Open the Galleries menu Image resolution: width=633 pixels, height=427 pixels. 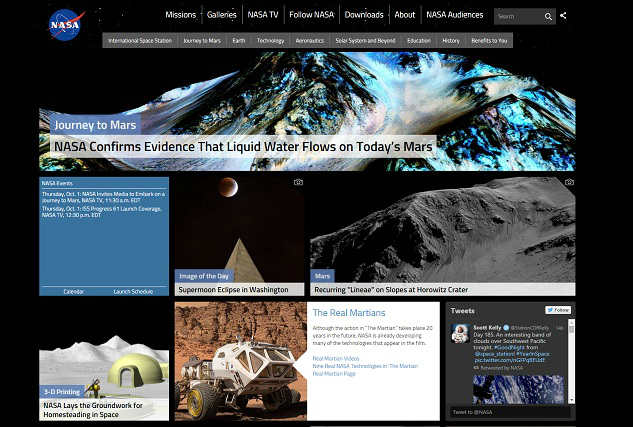pyautogui.click(x=222, y=15)
